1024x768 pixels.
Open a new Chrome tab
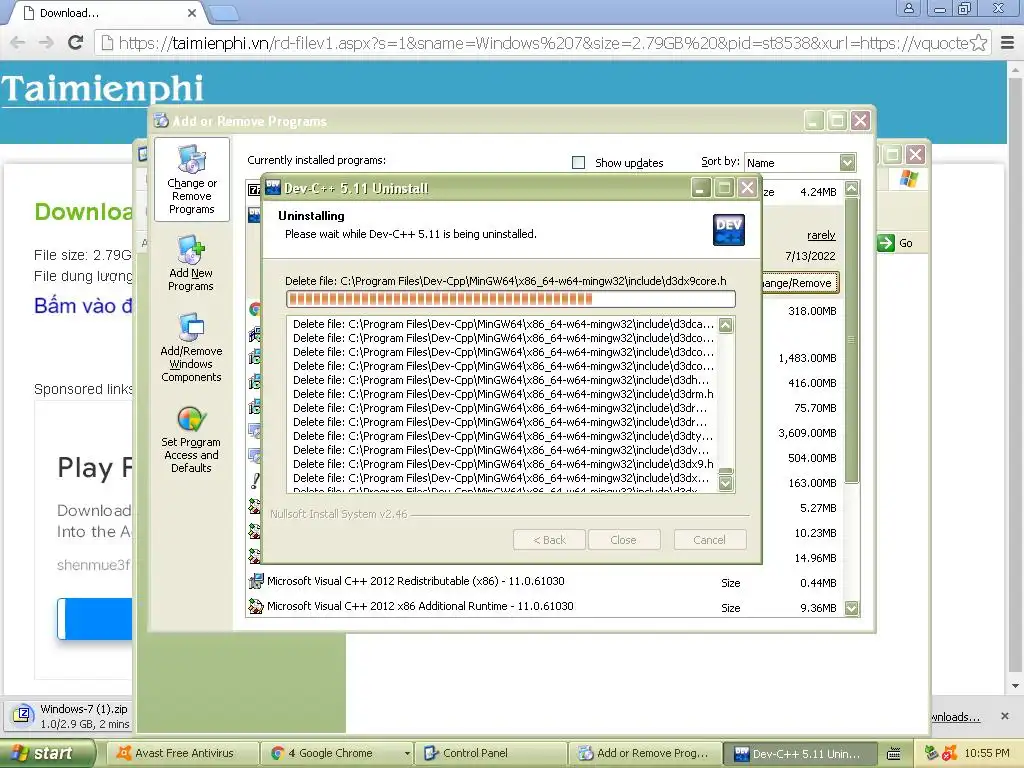[x=225, y=12]
